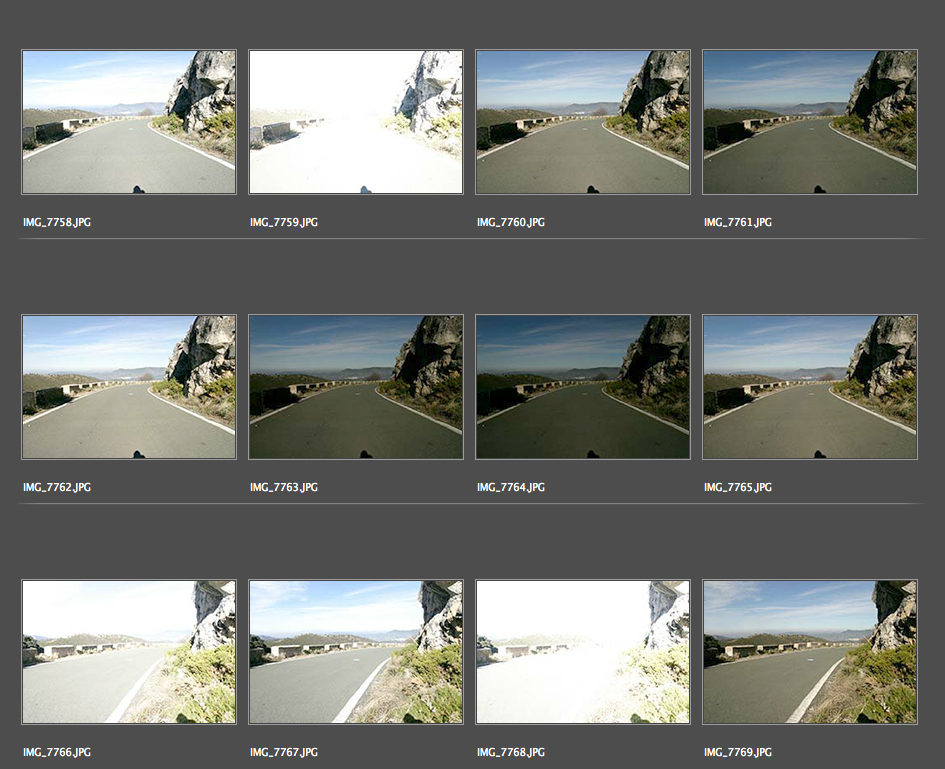Select the washed-out IMG_7768.JPG thumbnail

click(x=583, y=652)
